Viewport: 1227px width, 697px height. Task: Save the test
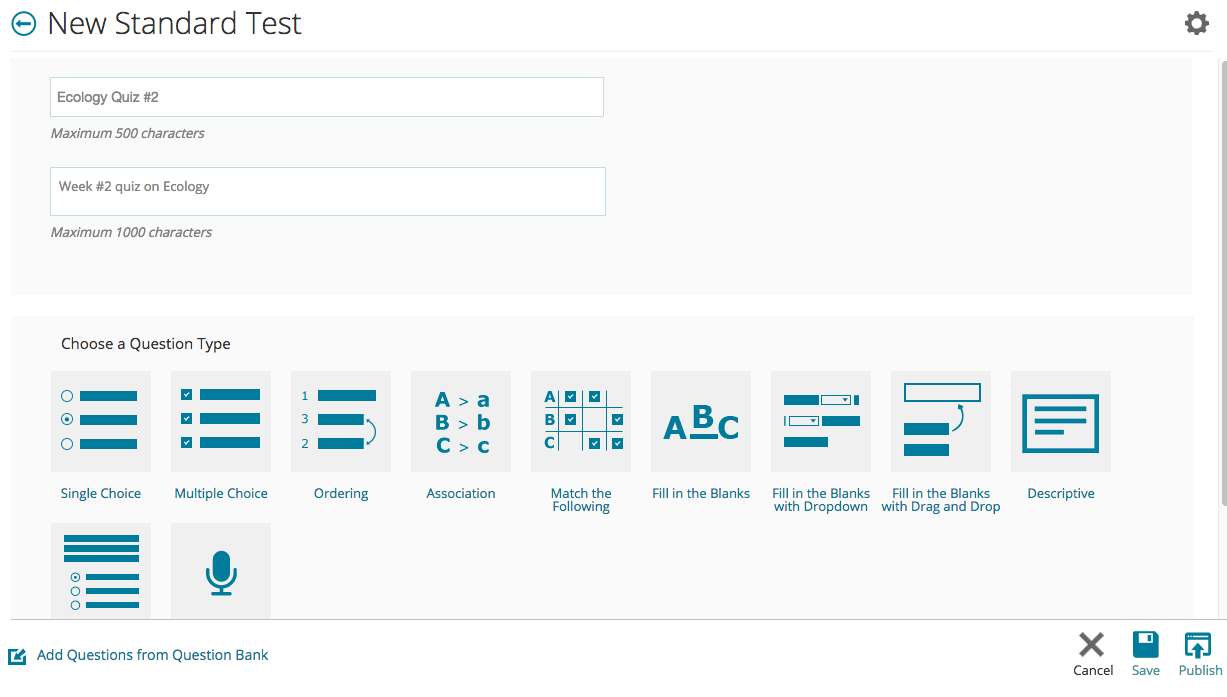pyautogui.click(x=1146, y=654)
